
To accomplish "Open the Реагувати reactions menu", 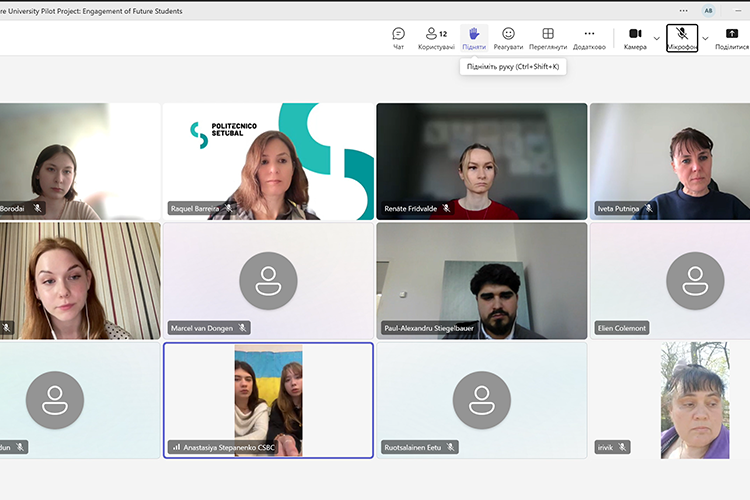I will tap(508, 38).
